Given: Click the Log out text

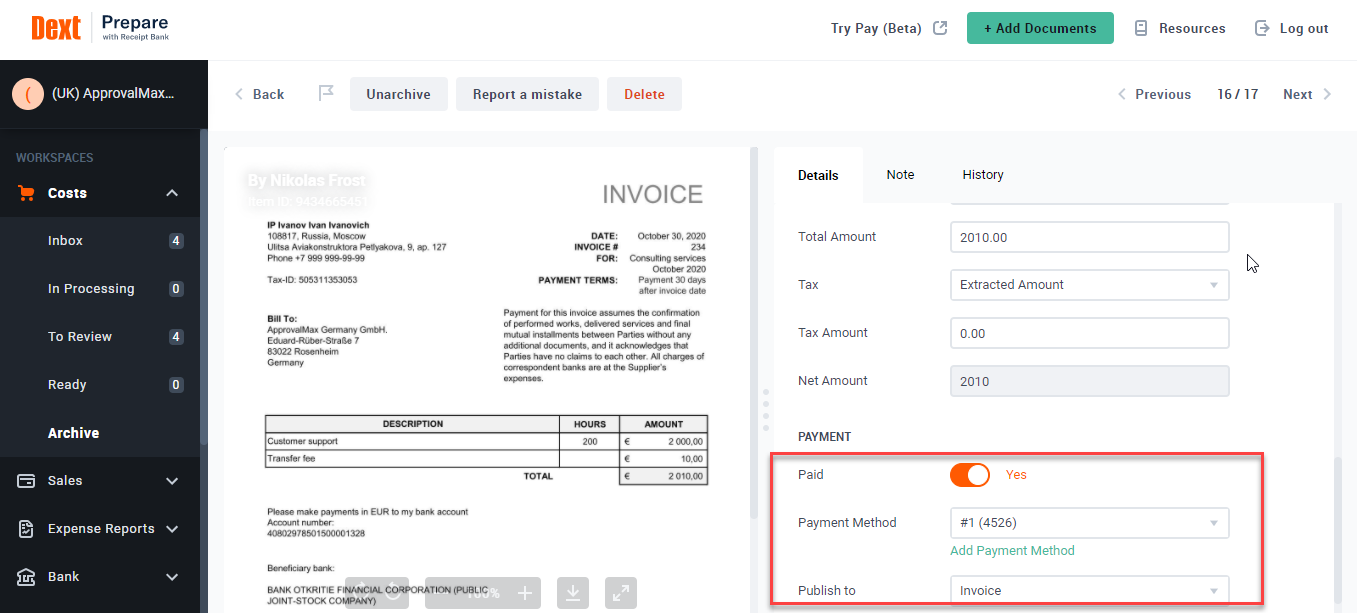Looking at the screenshot, I should [1304, 28].
